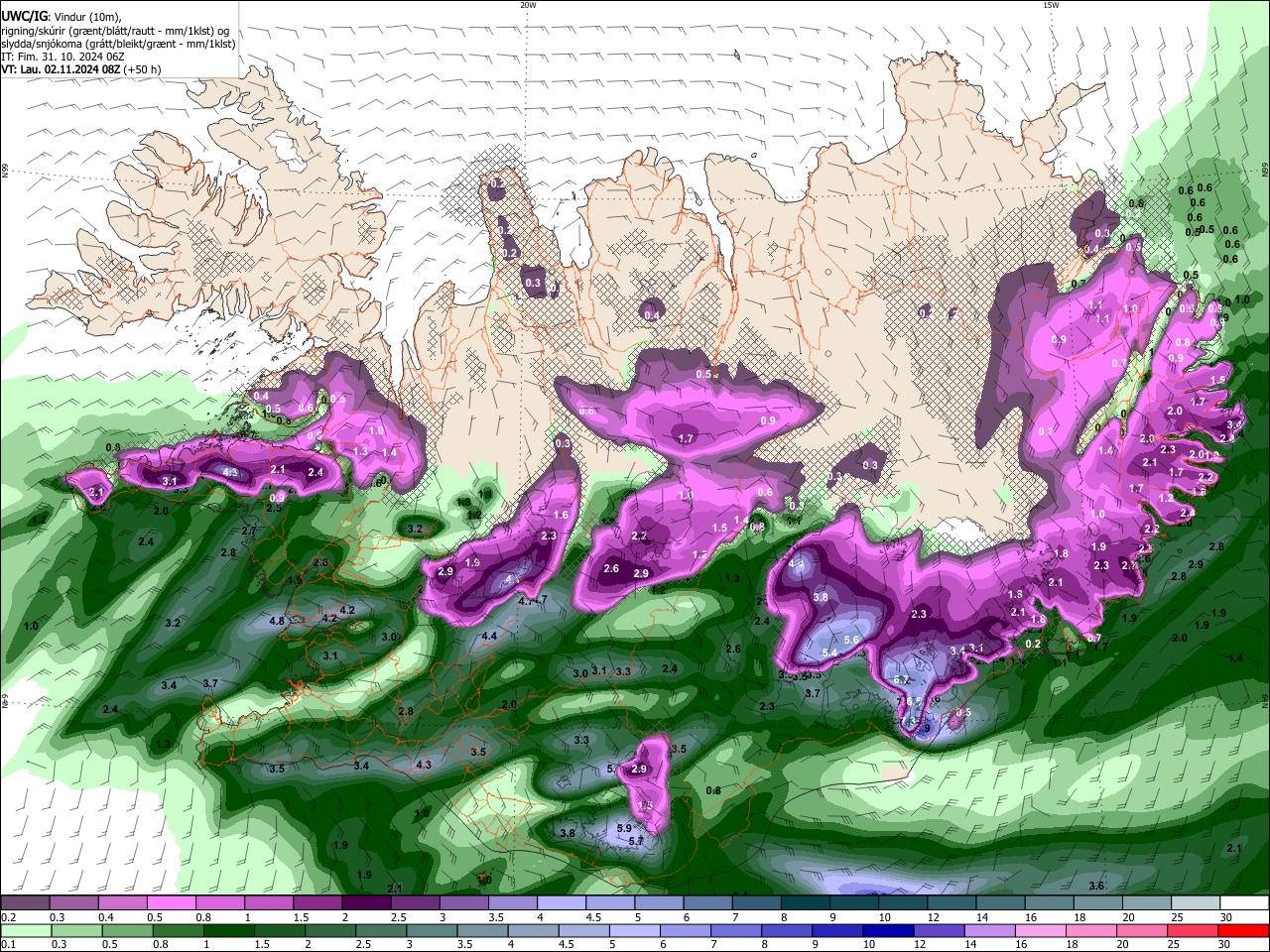
Task: Pick the 2 swatch in the lower rain legend
Action: 330,931
